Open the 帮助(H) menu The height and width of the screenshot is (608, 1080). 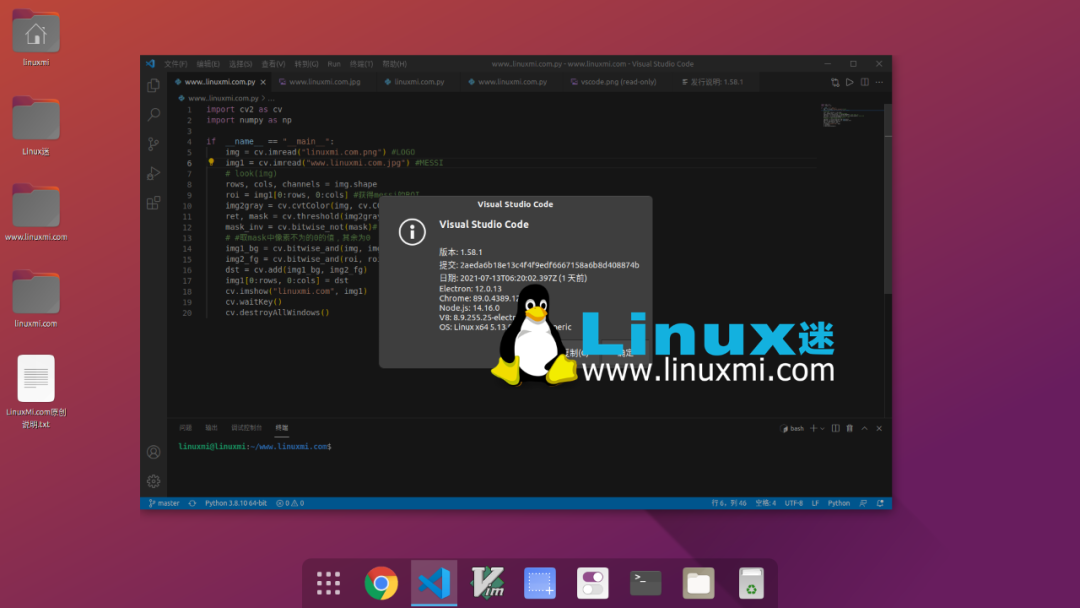click(394, 64)
